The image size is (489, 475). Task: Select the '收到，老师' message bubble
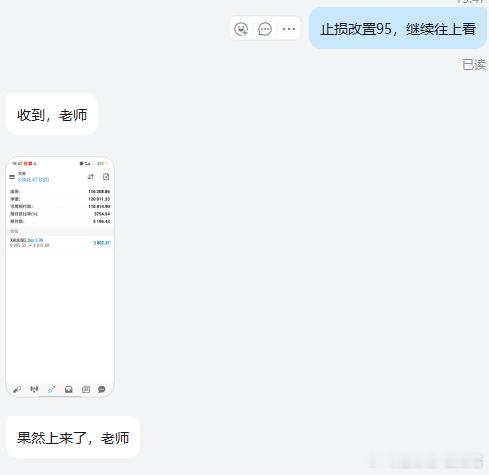[52, 114]
